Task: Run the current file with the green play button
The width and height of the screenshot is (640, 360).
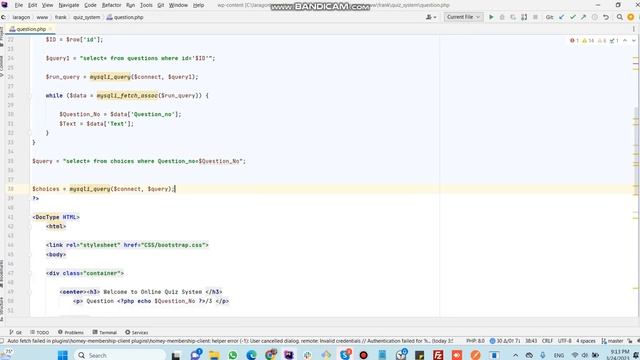Action: click(491, 17)
